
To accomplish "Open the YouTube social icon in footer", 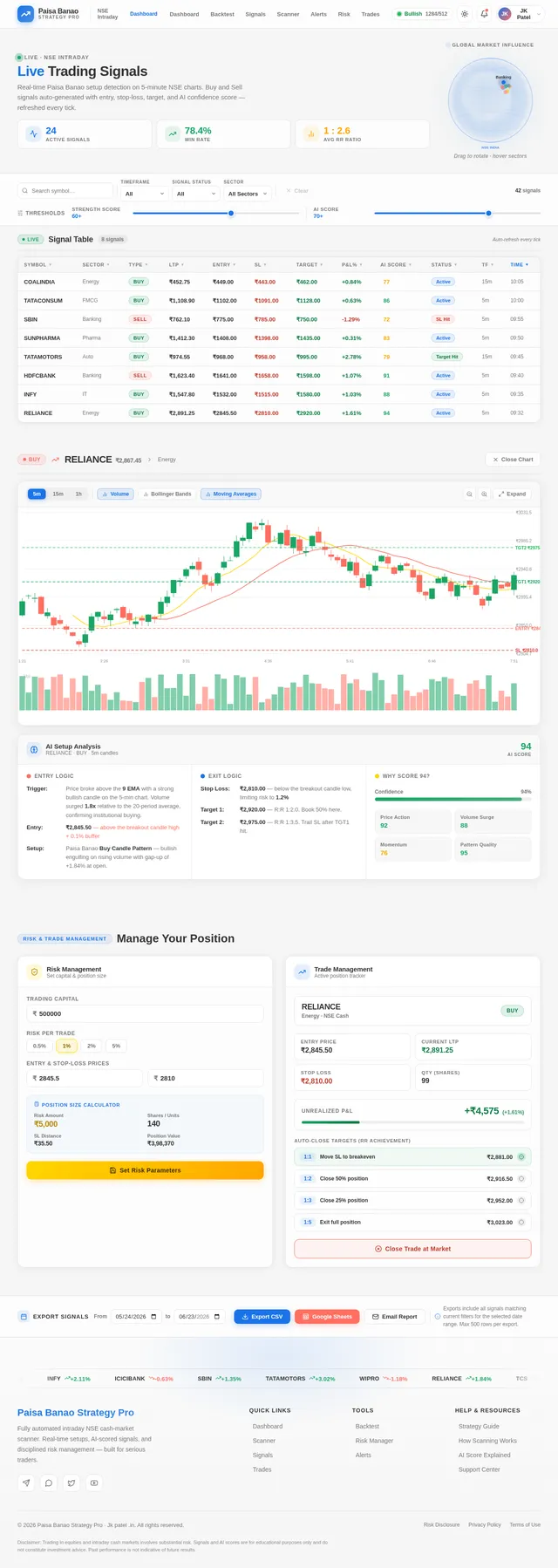I will [x=94, y=1483].
